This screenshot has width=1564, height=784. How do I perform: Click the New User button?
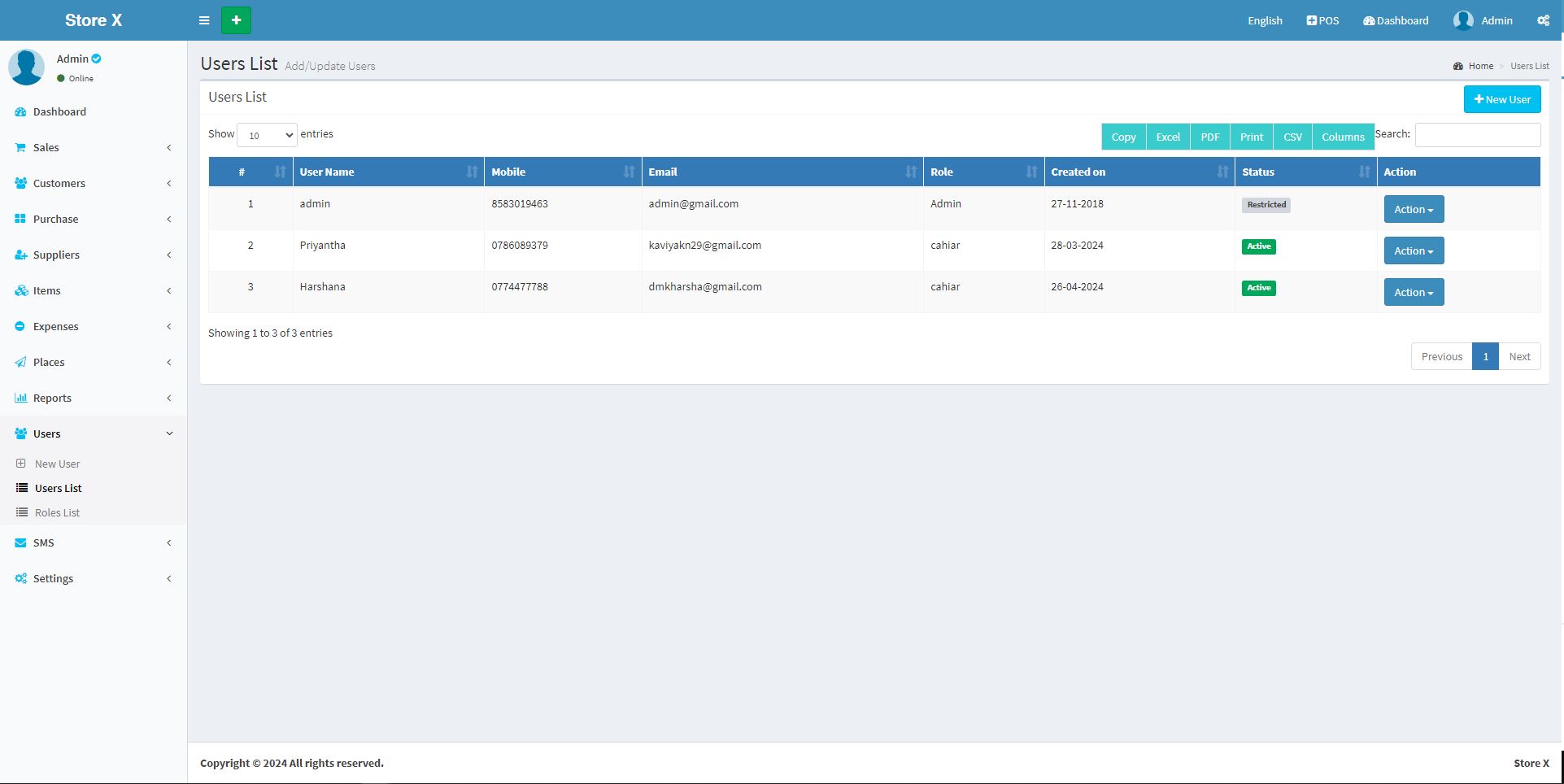coord(1501,99)
